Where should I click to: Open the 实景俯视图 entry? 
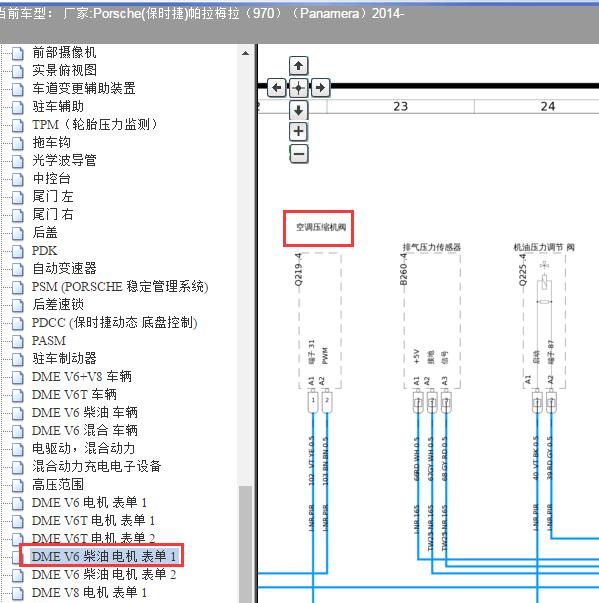(x=64, y=70)
